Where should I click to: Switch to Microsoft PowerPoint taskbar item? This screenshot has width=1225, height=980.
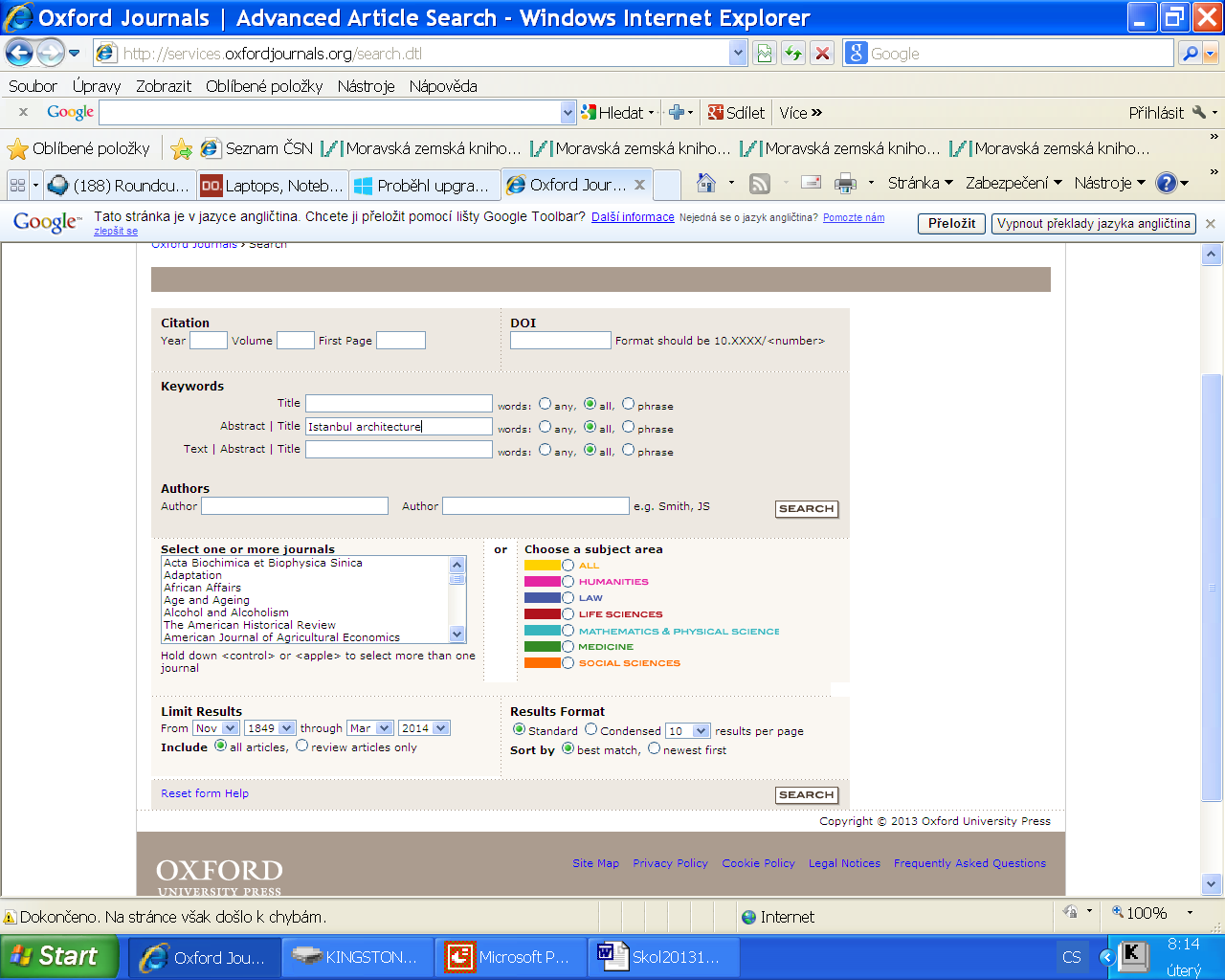510,957
